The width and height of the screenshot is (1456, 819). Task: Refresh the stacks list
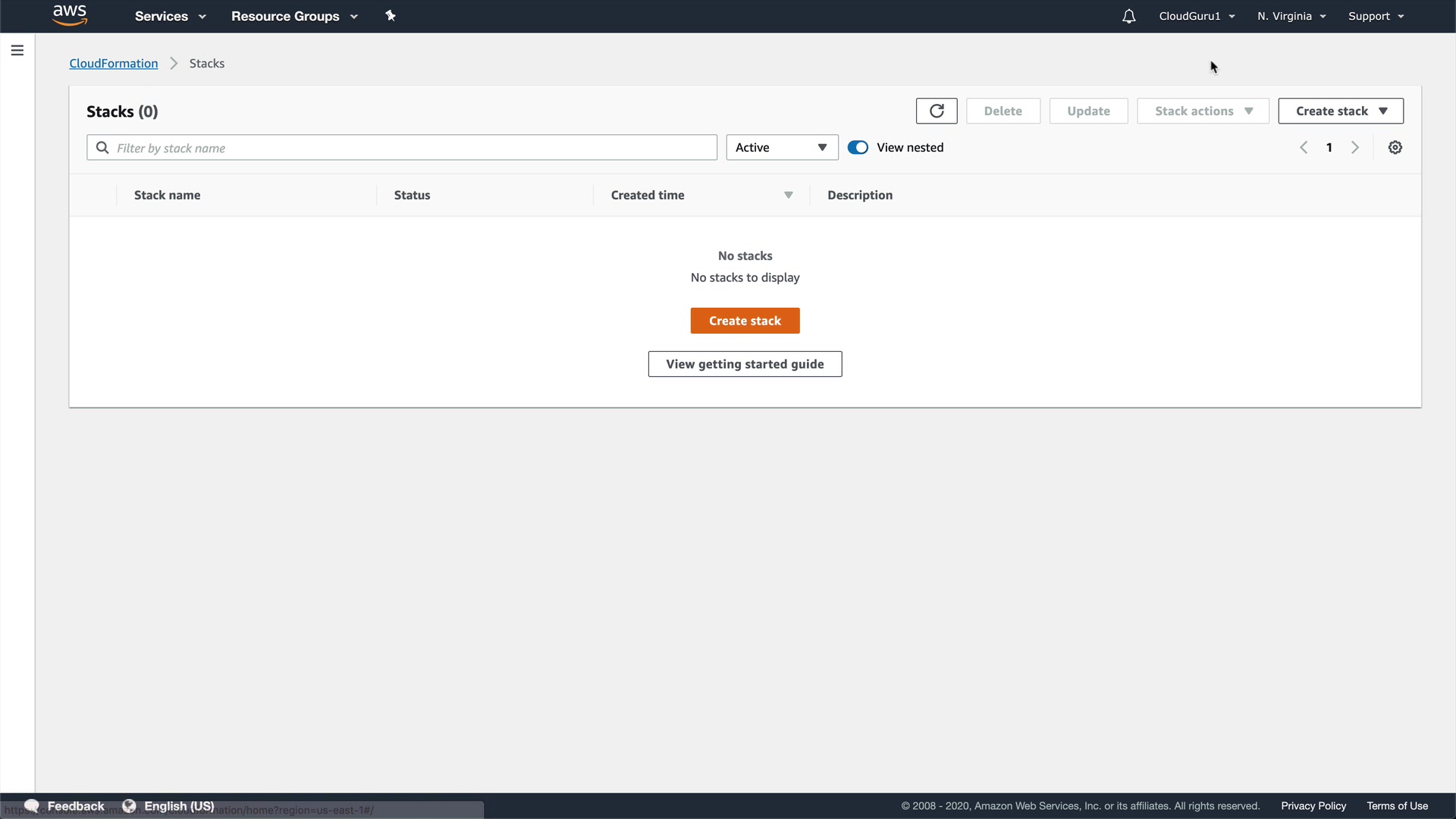pyautogui.click(x=937, y=111)
